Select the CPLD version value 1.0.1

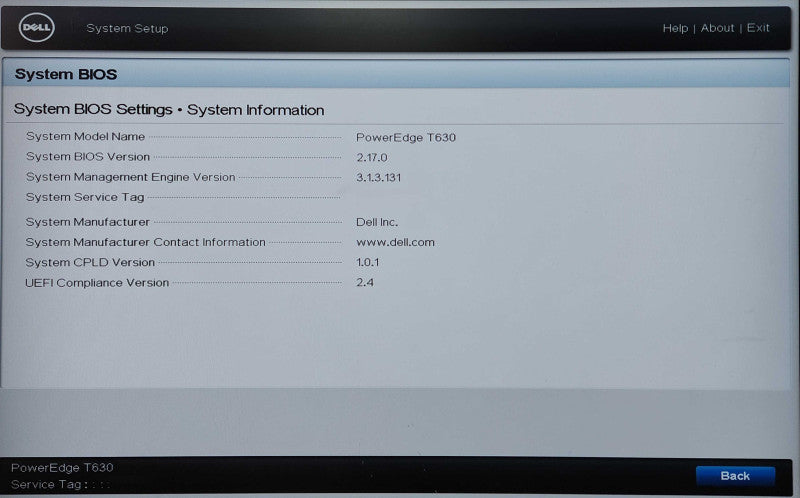(x=367, y=262)
